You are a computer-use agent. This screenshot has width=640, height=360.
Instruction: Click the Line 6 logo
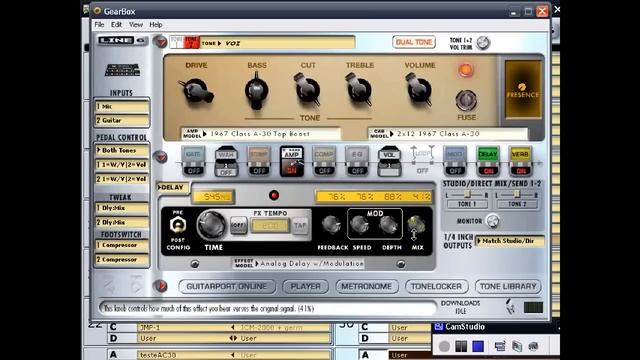click(121, 40)
